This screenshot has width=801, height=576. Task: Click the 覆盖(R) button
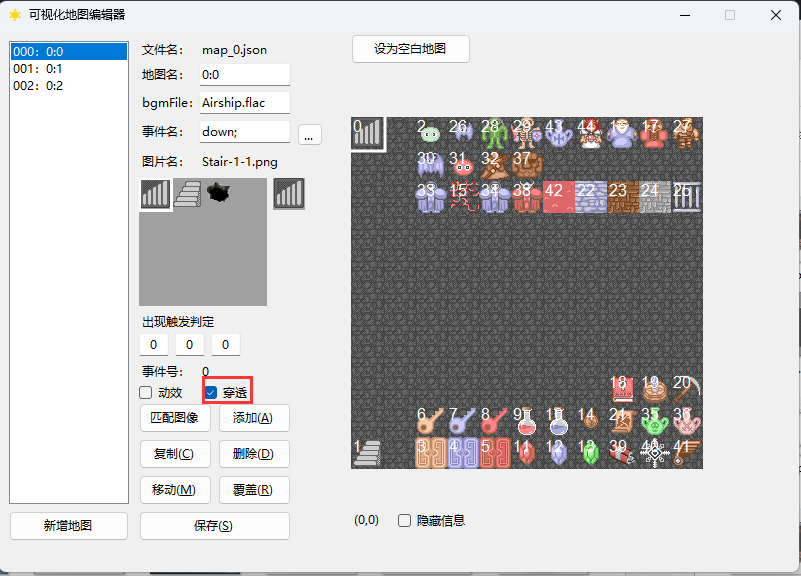pos(254,490)
